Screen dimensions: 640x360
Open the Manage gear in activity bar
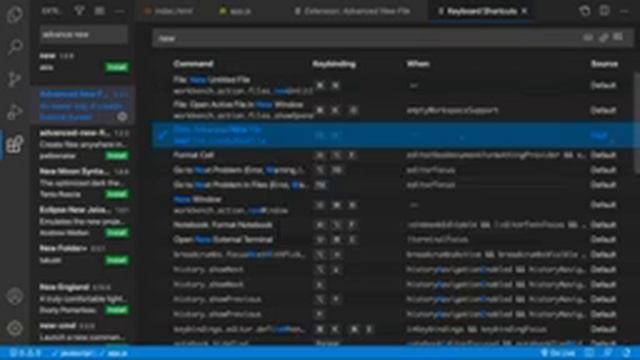(x=15, y=328)
